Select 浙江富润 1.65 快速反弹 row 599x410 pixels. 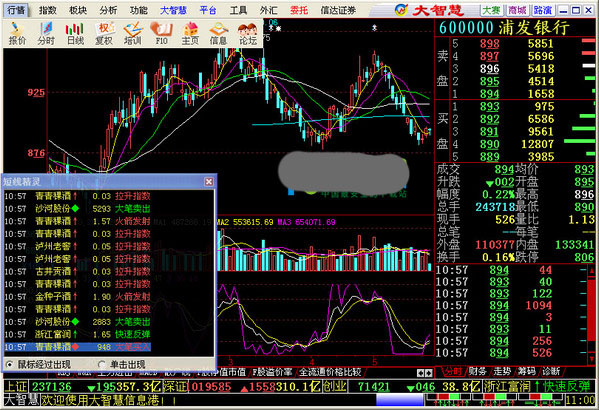pos(78,334)
